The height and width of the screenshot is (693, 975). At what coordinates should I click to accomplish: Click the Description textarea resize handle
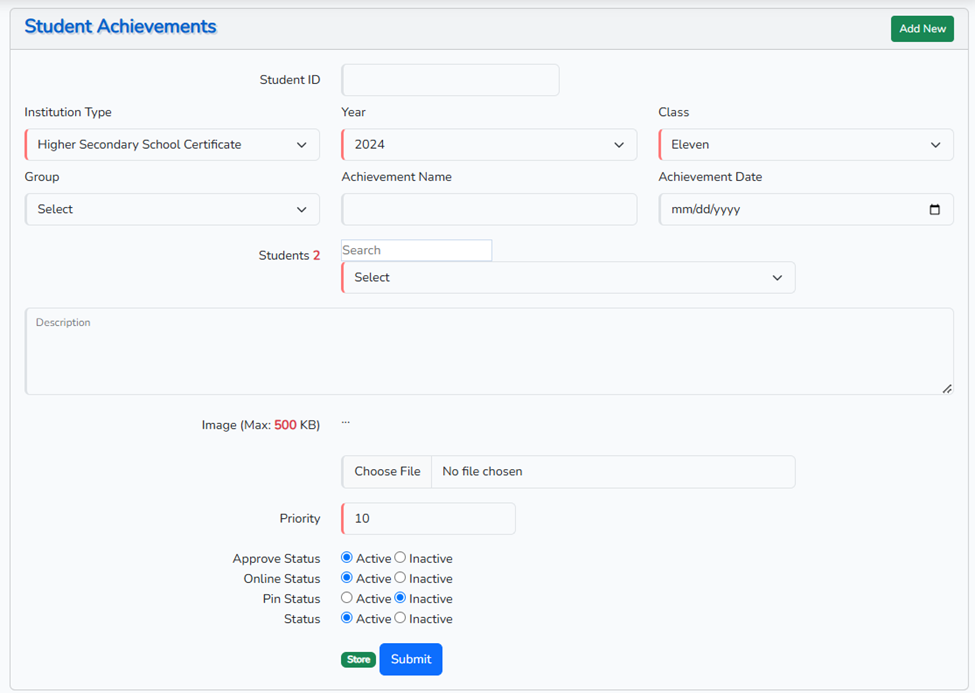pos(946,388)
